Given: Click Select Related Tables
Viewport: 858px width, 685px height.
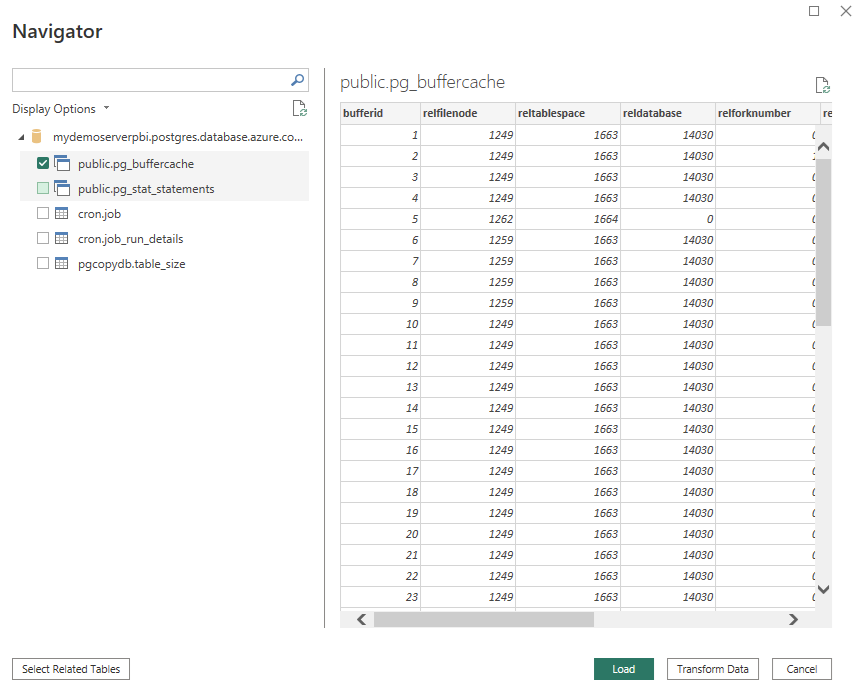Looking at the screenshot, I should [x=70, y=668].
